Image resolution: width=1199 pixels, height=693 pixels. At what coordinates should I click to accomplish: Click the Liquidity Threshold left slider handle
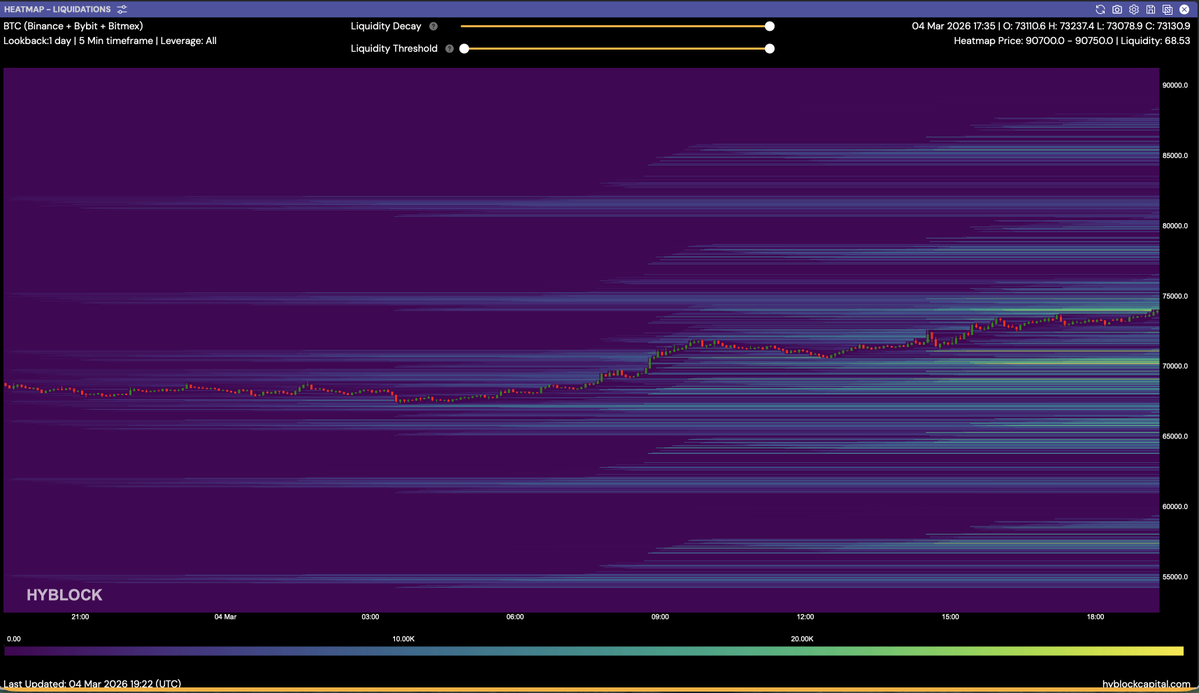[464, 48]
